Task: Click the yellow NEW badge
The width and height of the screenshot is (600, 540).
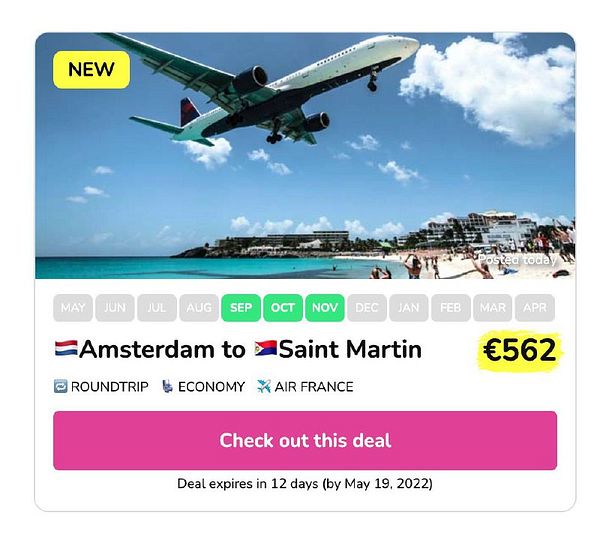Action: tap(91, 70)
